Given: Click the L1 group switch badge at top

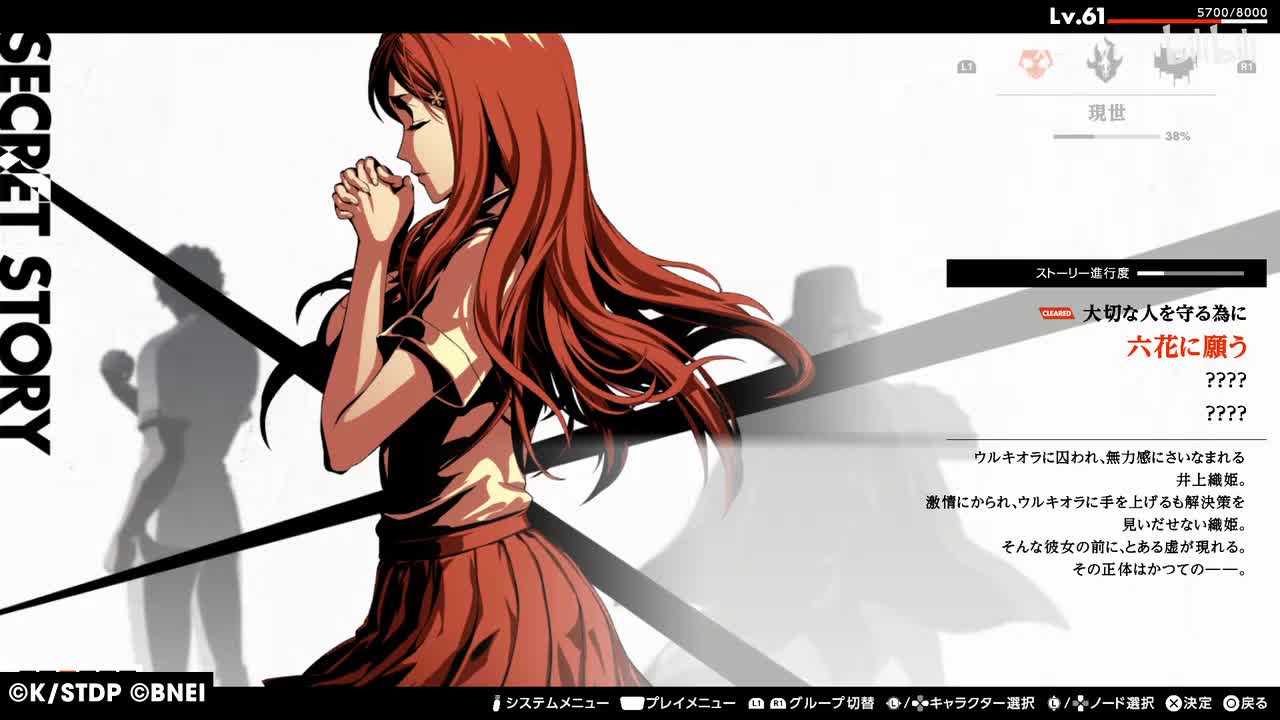Looking at the screenshot, I should [966, 67].
